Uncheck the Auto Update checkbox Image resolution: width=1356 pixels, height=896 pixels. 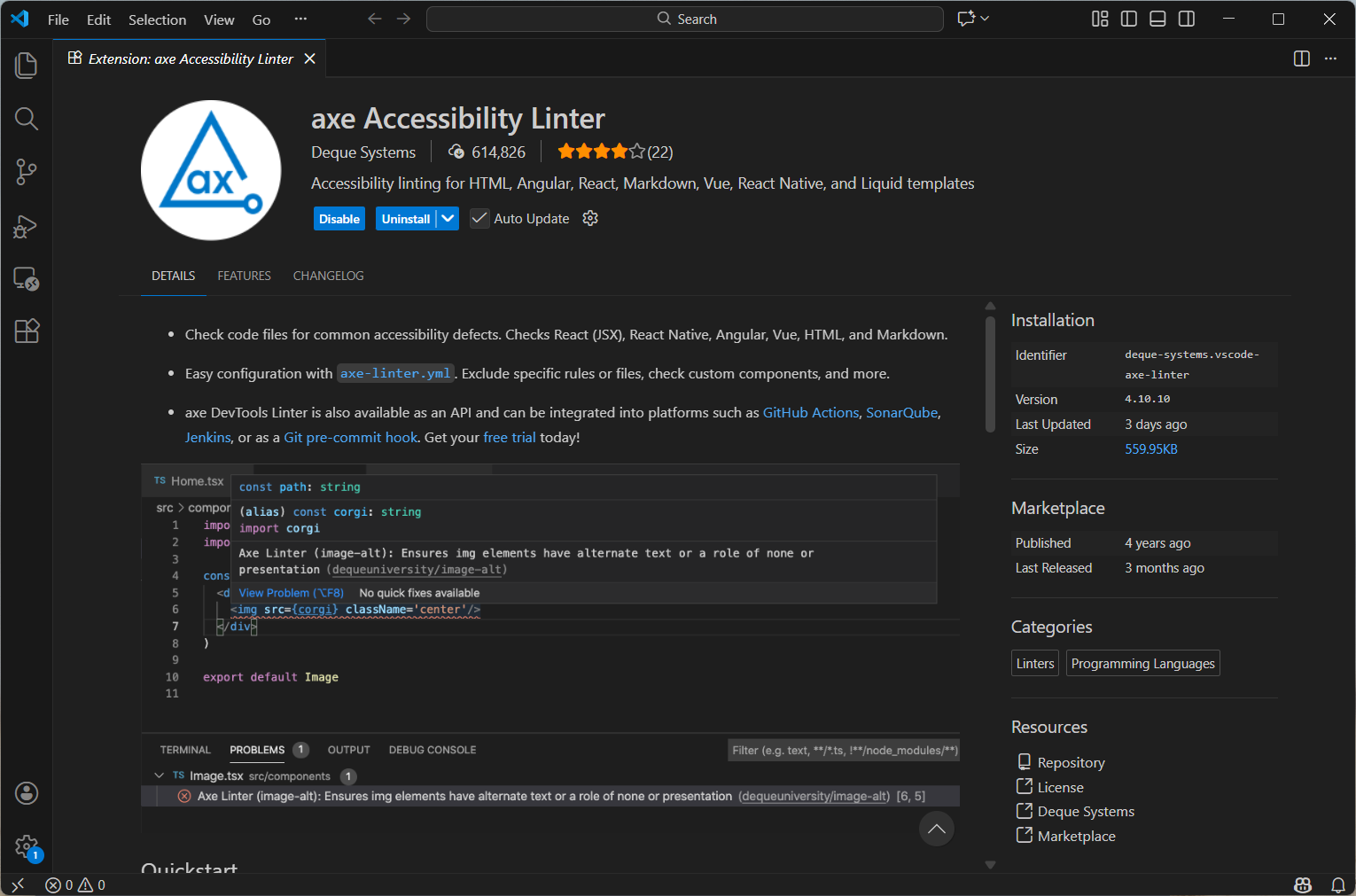479,218
